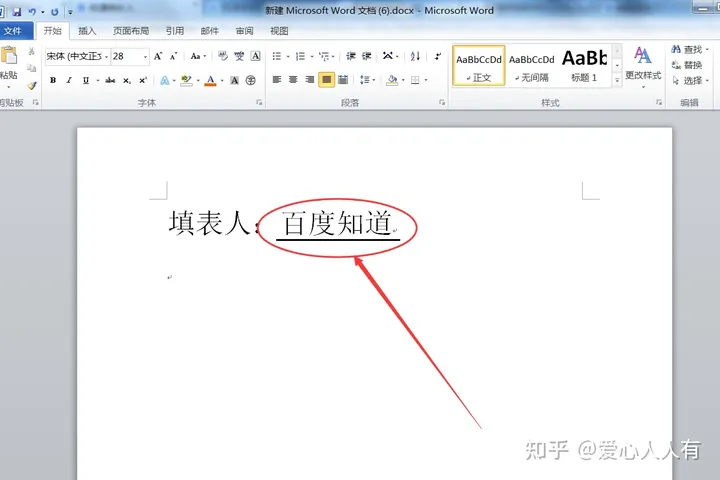Open the File (文件) tab
720x480 pixels.
pos(14,31)
